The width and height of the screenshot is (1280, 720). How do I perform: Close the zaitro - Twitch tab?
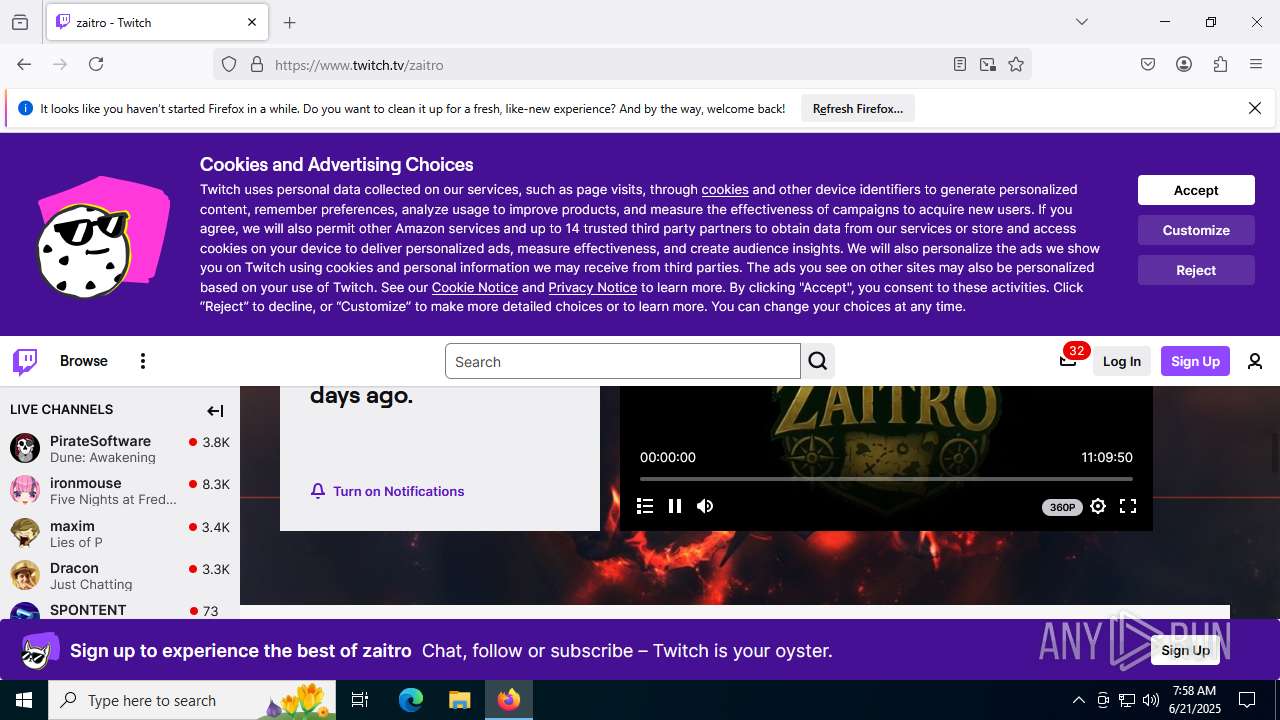click(252, 22)
